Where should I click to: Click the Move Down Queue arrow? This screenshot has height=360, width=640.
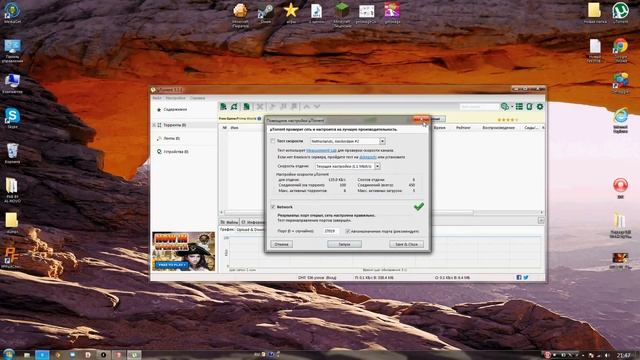click(x=317, y=107)
